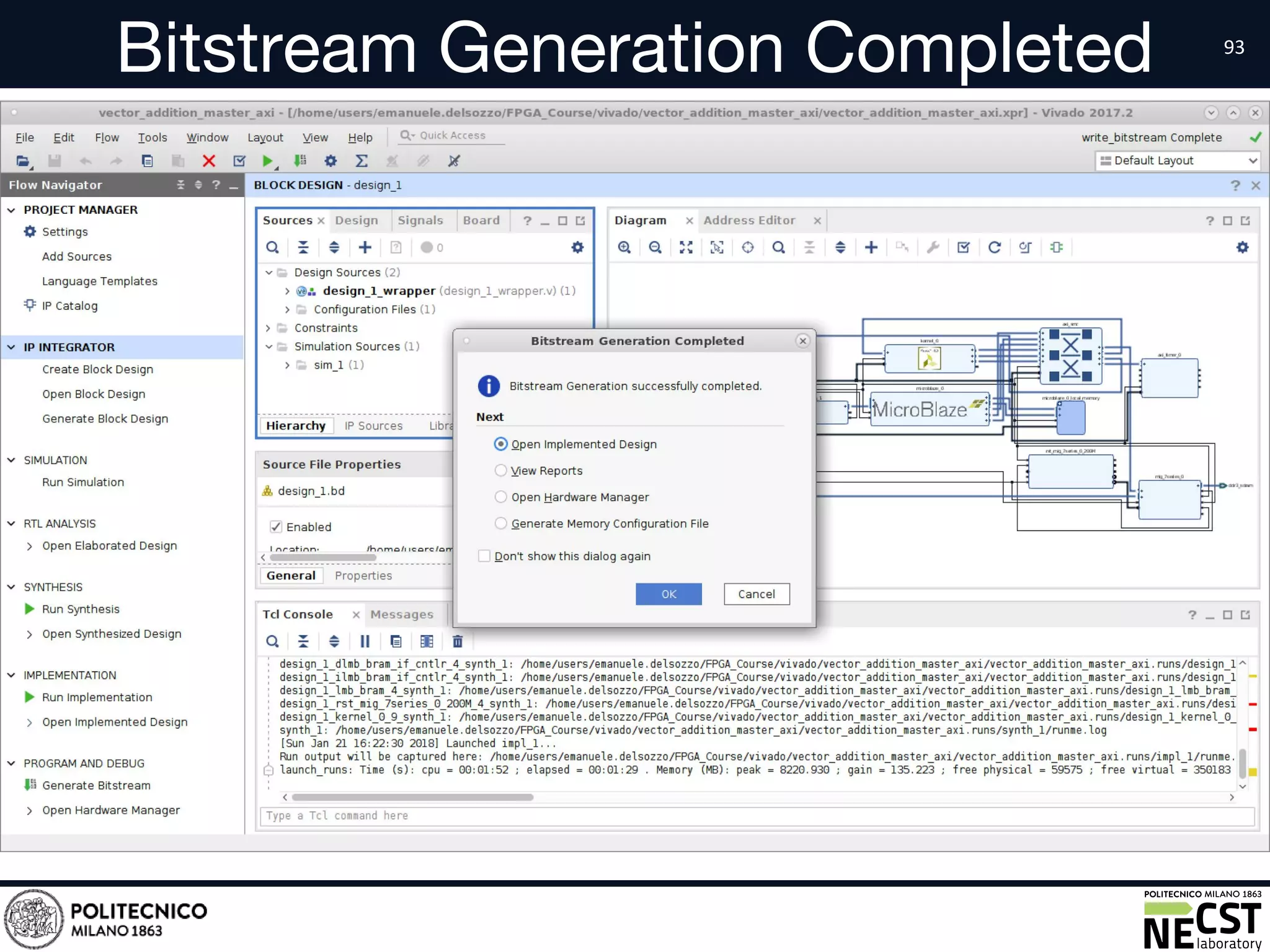Click the Tcl Console pause icon

[x=365, y=641]
